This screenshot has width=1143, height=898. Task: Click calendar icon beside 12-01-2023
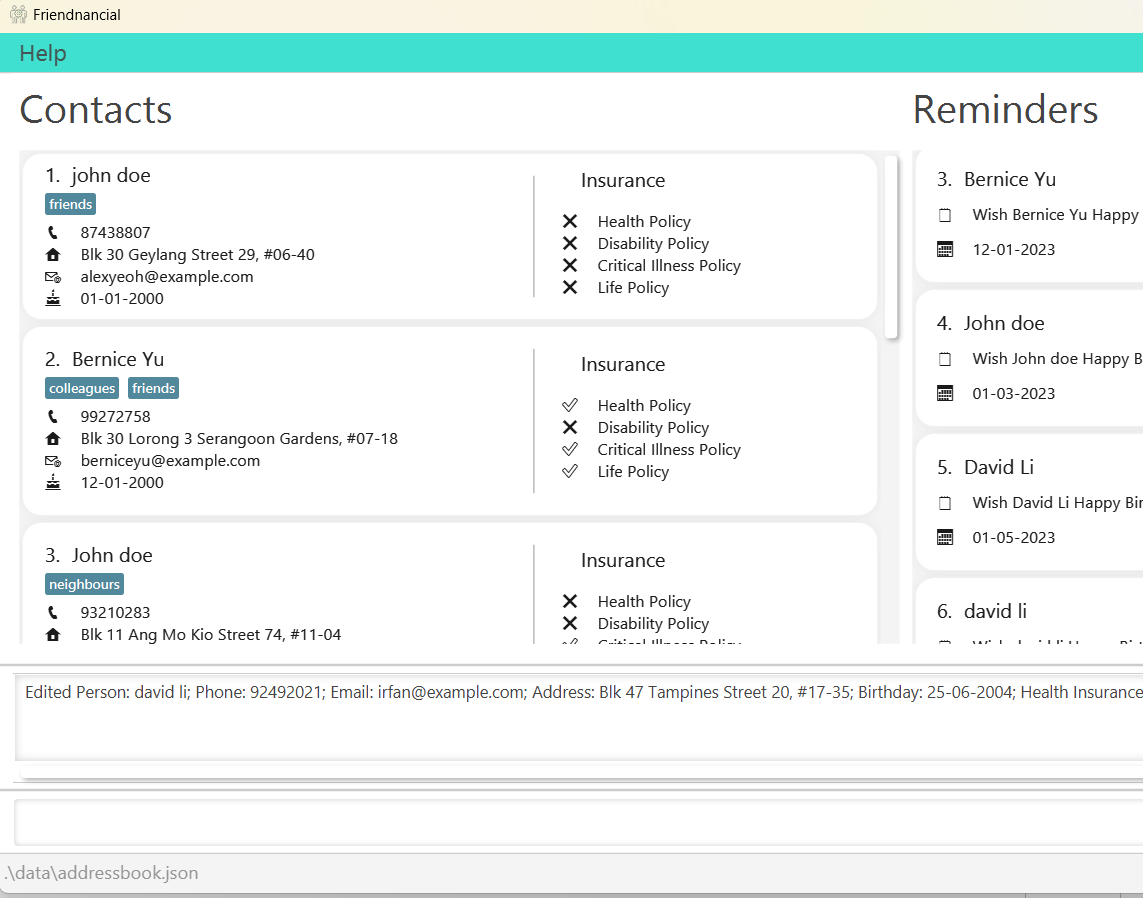pyautogui.click(x=945, y=249)
